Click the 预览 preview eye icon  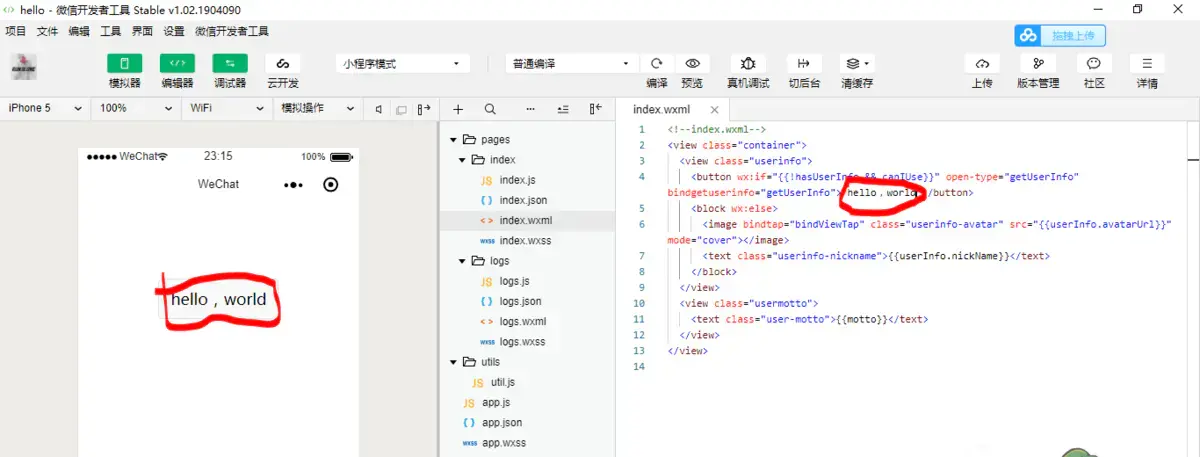pyautogui.click(x=692, y=63)
